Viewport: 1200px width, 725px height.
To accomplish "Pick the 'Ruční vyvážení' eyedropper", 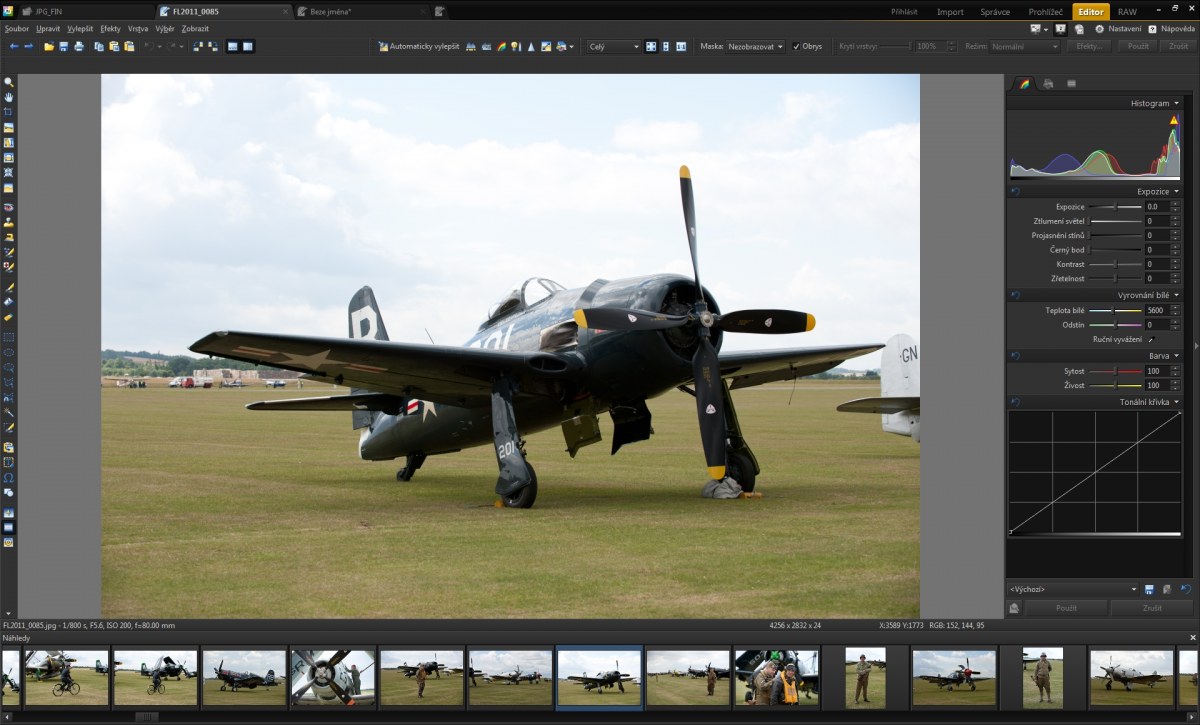I will (x=1150, y=340).
